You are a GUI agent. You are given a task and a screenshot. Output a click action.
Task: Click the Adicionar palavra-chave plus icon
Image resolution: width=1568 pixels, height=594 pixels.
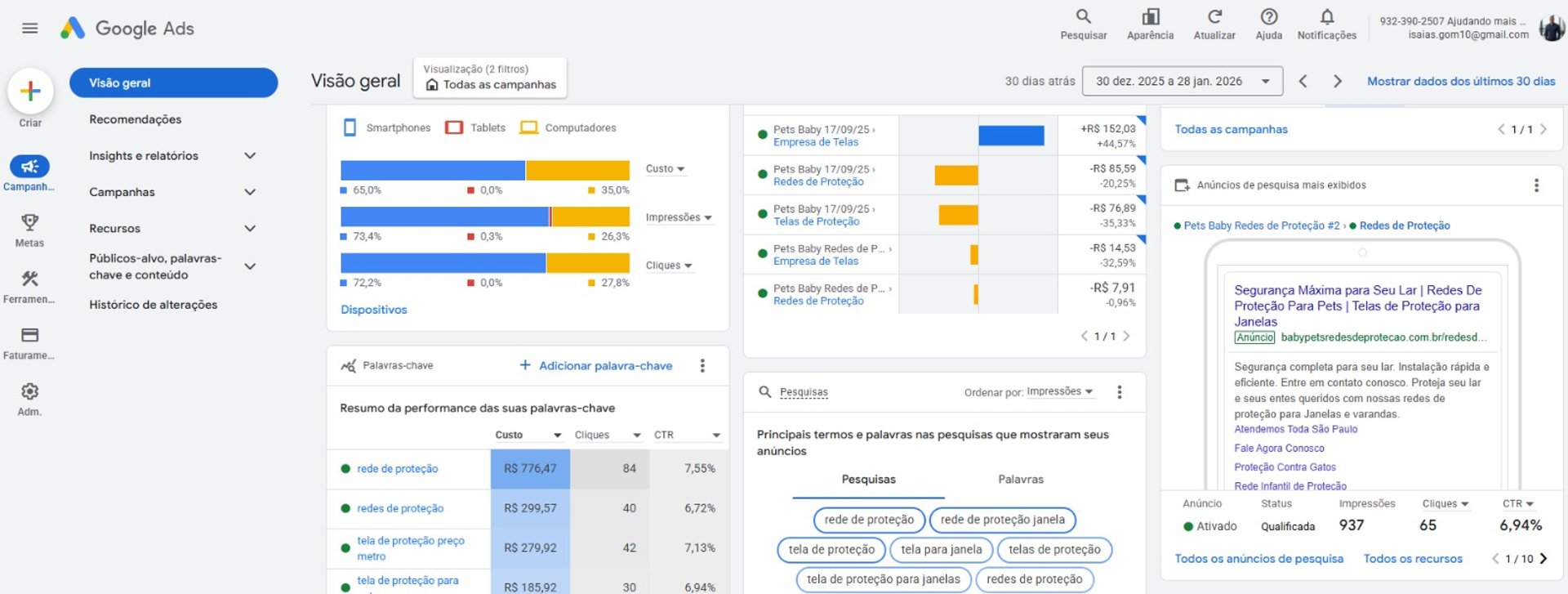pyautogui.click(x=525, y=365)
